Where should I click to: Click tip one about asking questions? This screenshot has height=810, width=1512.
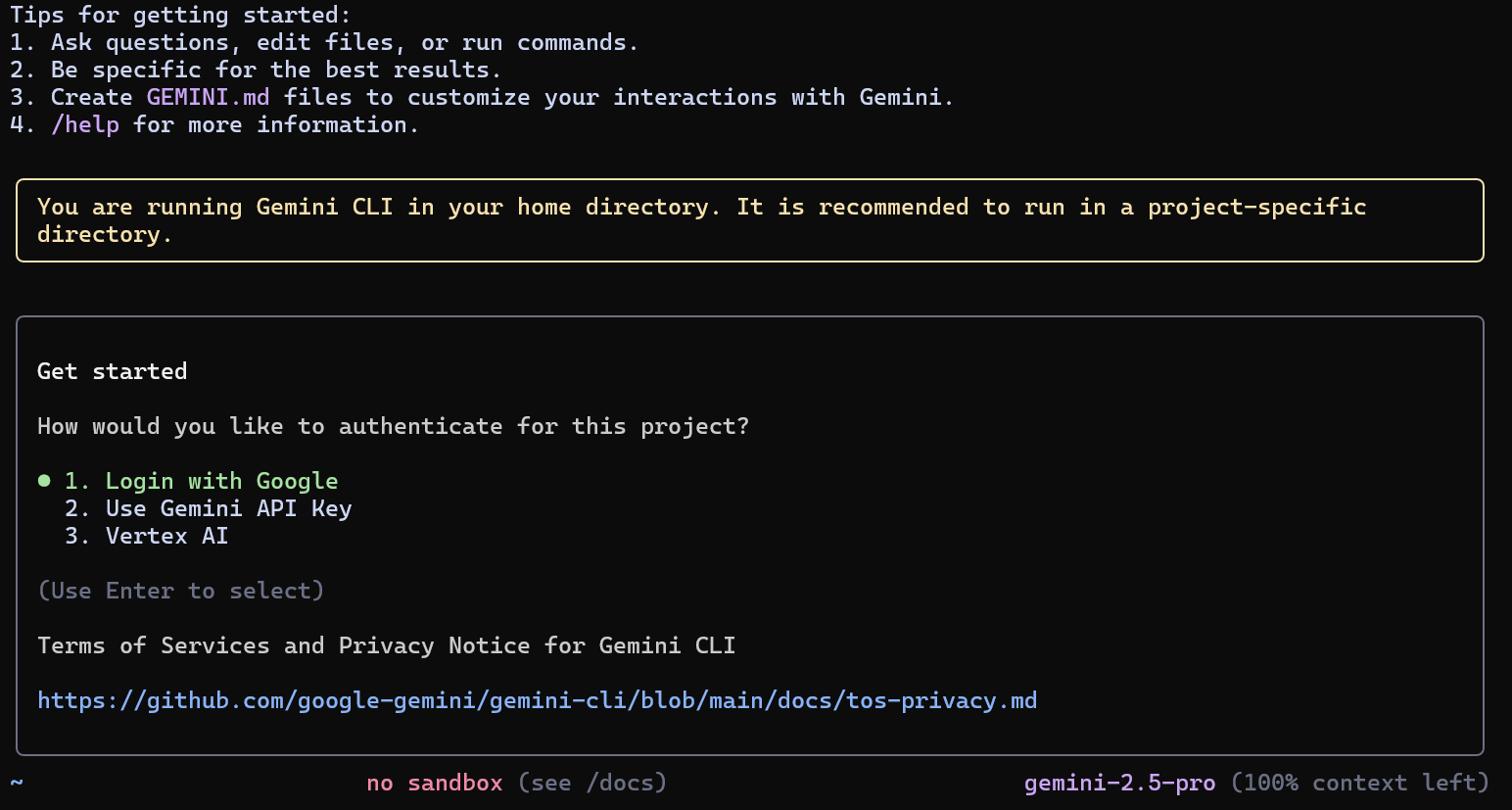coord(324,43)
